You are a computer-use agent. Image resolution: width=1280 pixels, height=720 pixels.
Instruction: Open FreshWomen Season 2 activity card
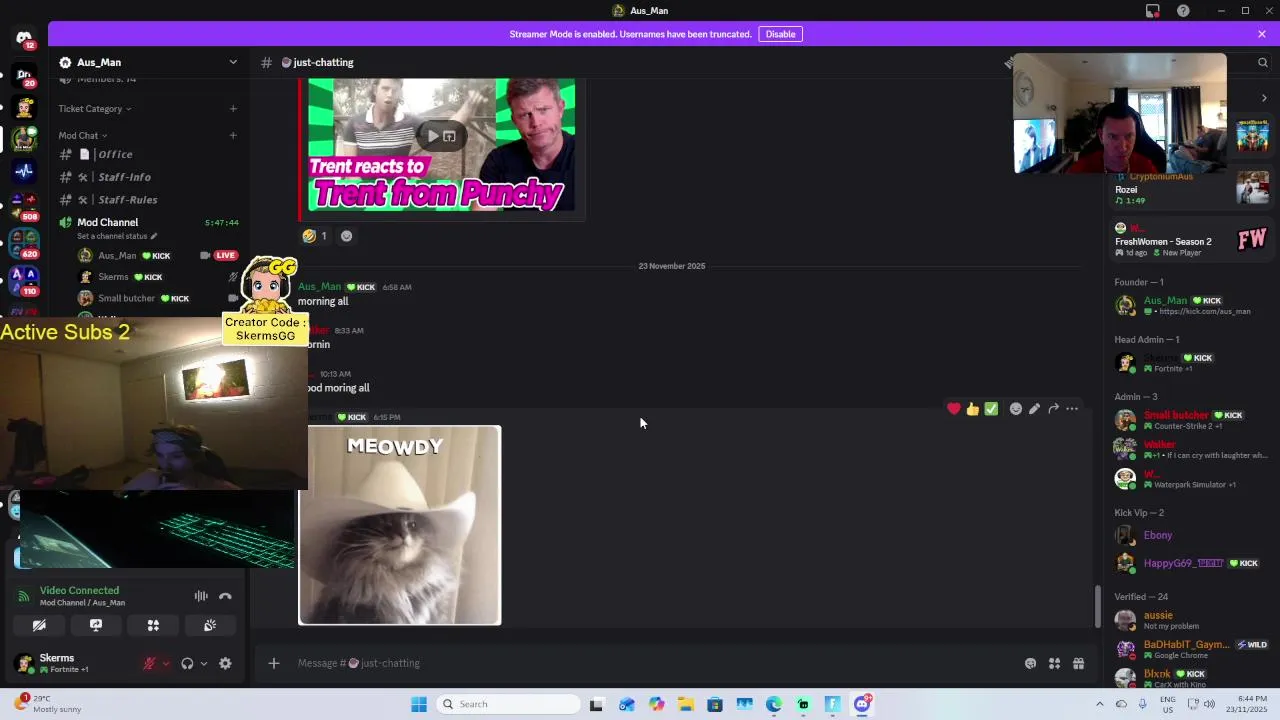point(1191,240)
